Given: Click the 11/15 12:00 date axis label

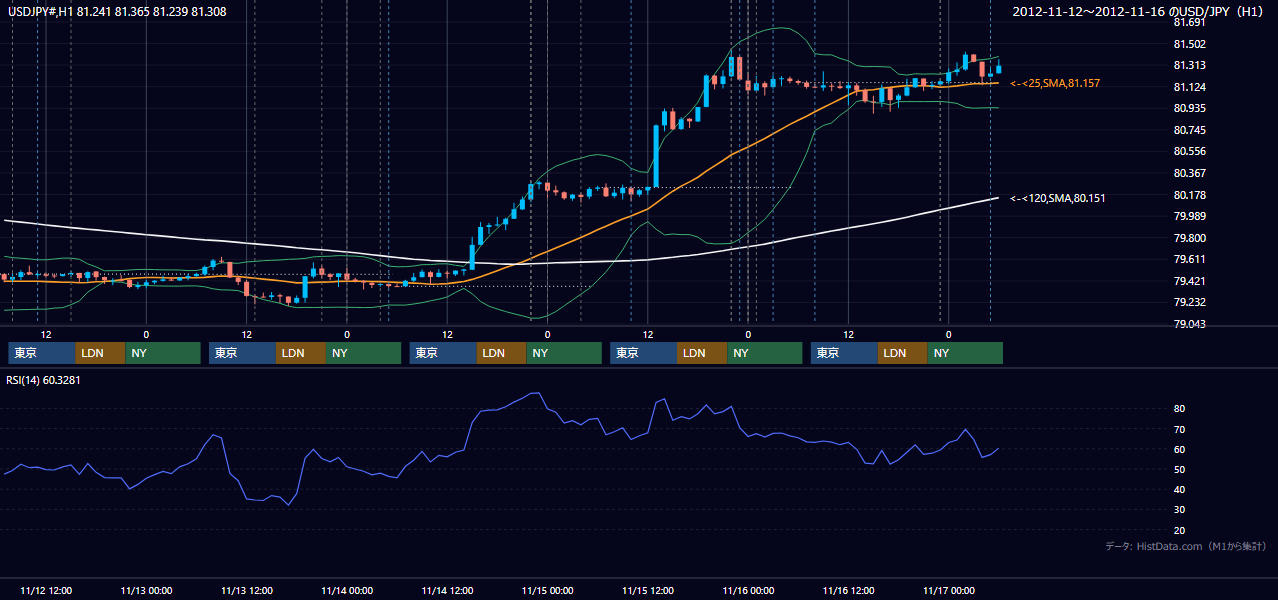Looking at the screenshot, I should click(x=648, y=590).
